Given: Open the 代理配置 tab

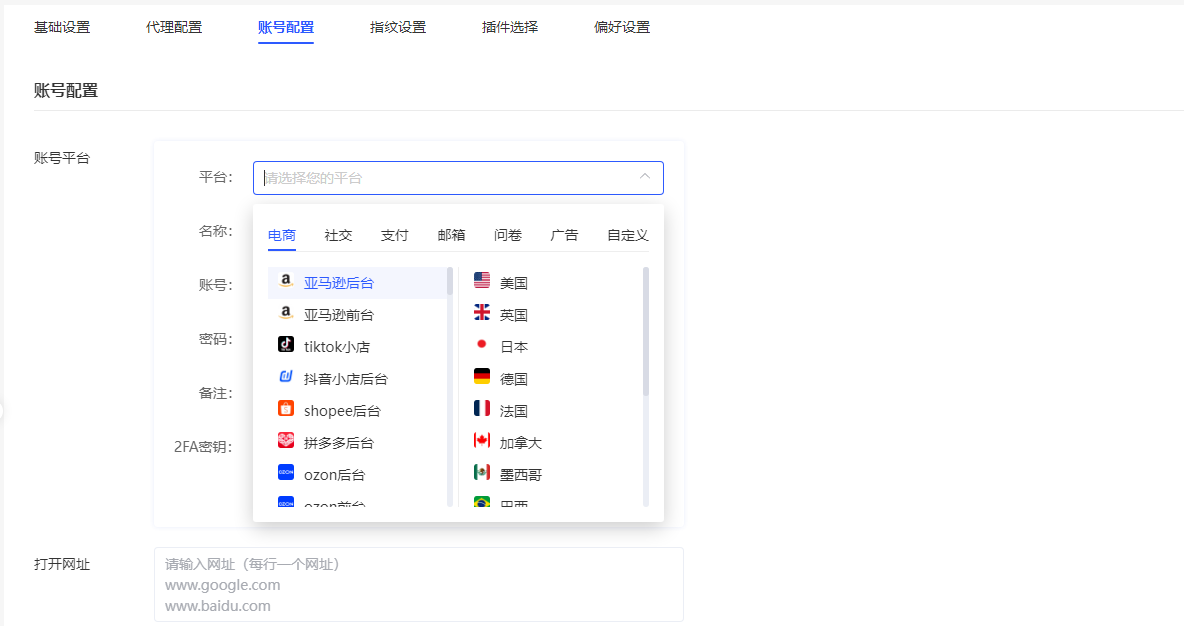Looking at the screenshot, I should [173, 27].
